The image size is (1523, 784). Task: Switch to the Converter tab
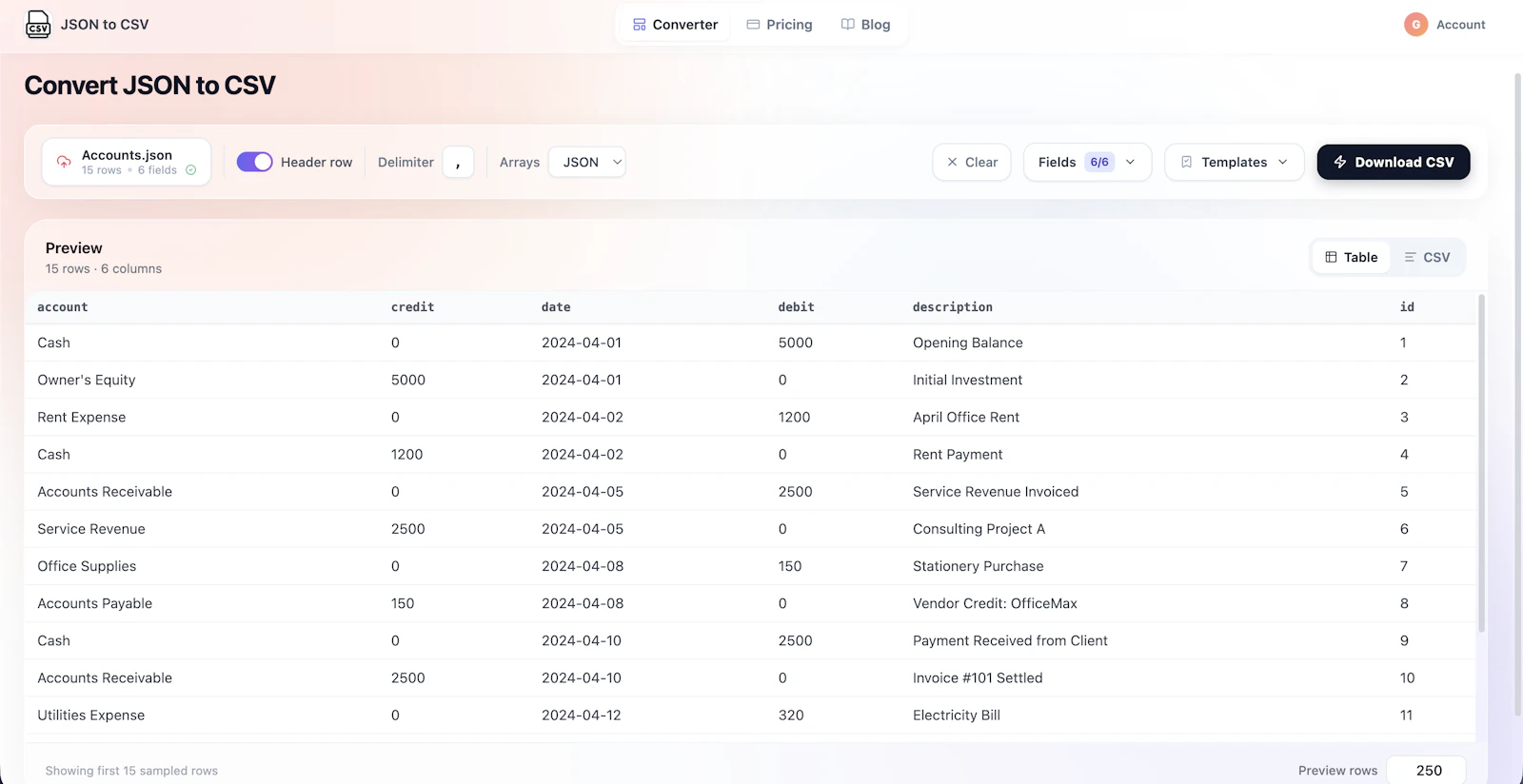click(x=676, y=25)
